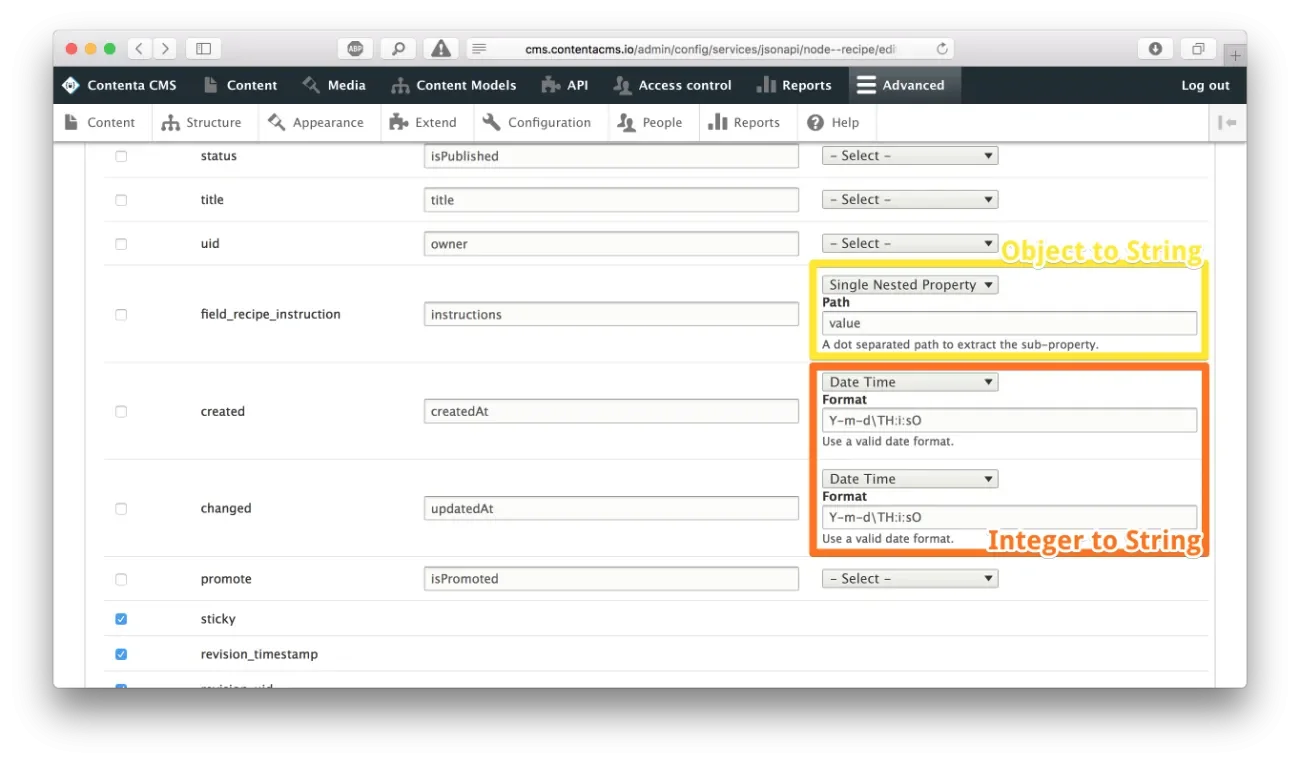Toggle the Safari sidebar button
1300x764 pixels.
(203, 48)
